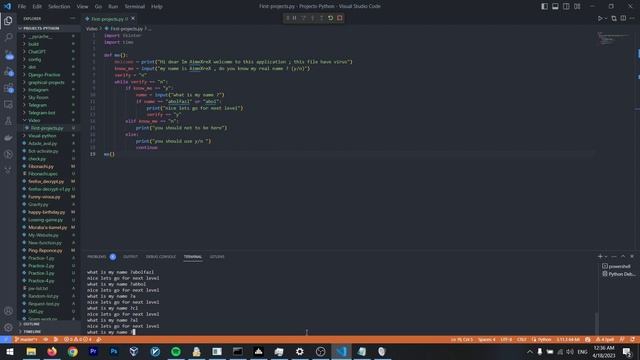Click the Windows Start button
640x360 pixels.
(10, 351)
